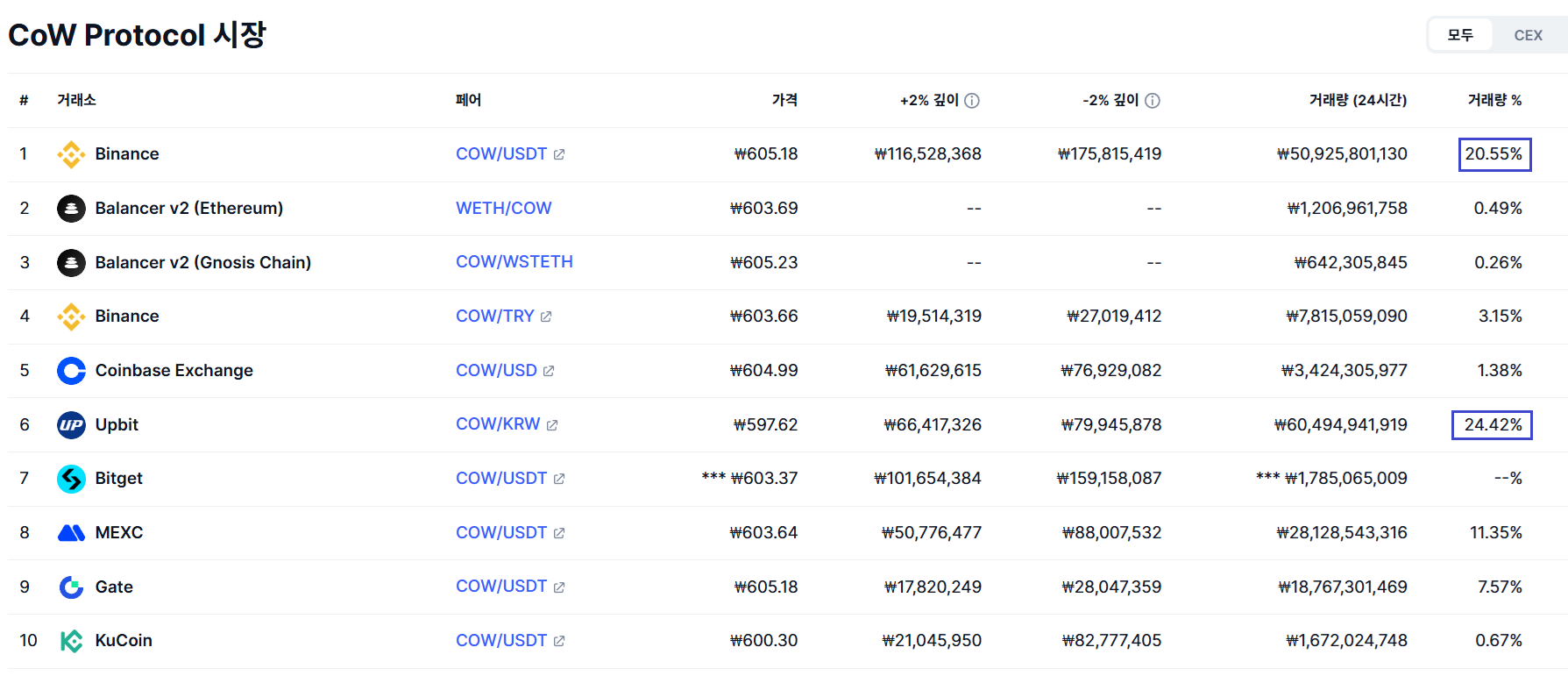Click the Binance logo in COW/TRY row
The height and width of the screenshot is (690, 1568).
coord(71,317)
